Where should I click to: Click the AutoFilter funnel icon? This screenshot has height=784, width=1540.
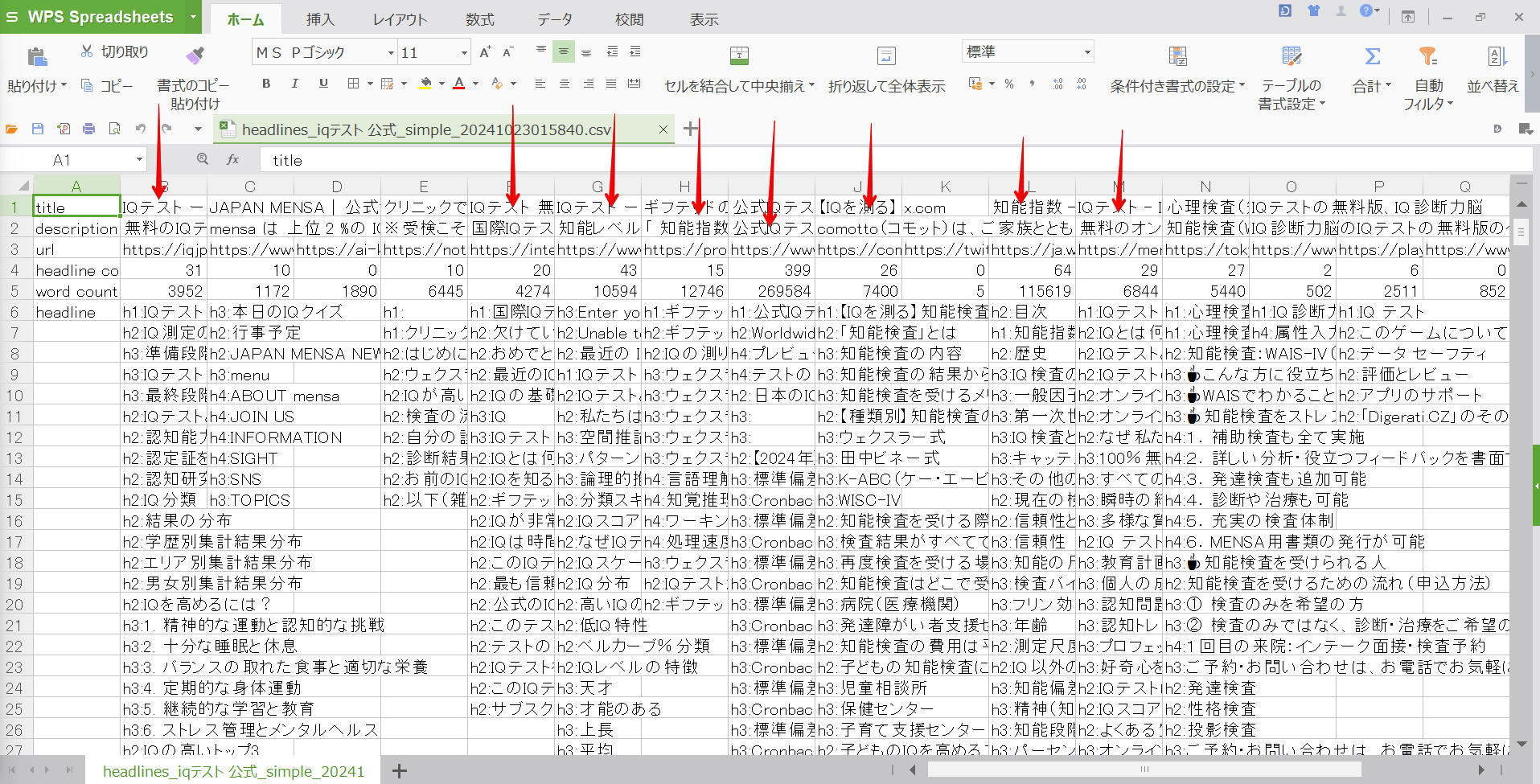[x=1427, y=56]
